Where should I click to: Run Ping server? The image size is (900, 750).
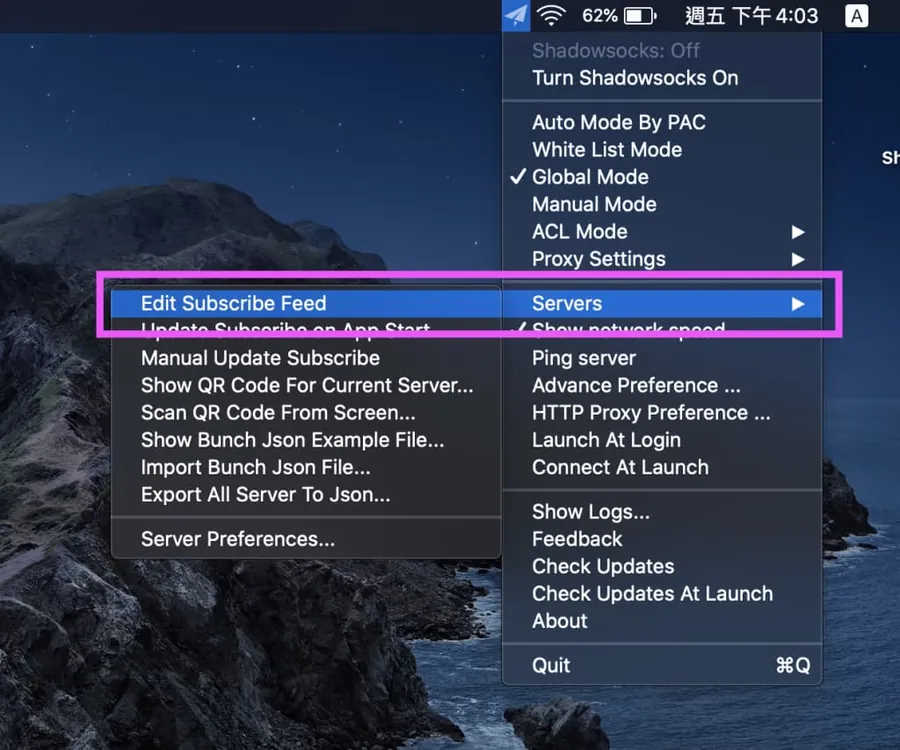[662, 358]
